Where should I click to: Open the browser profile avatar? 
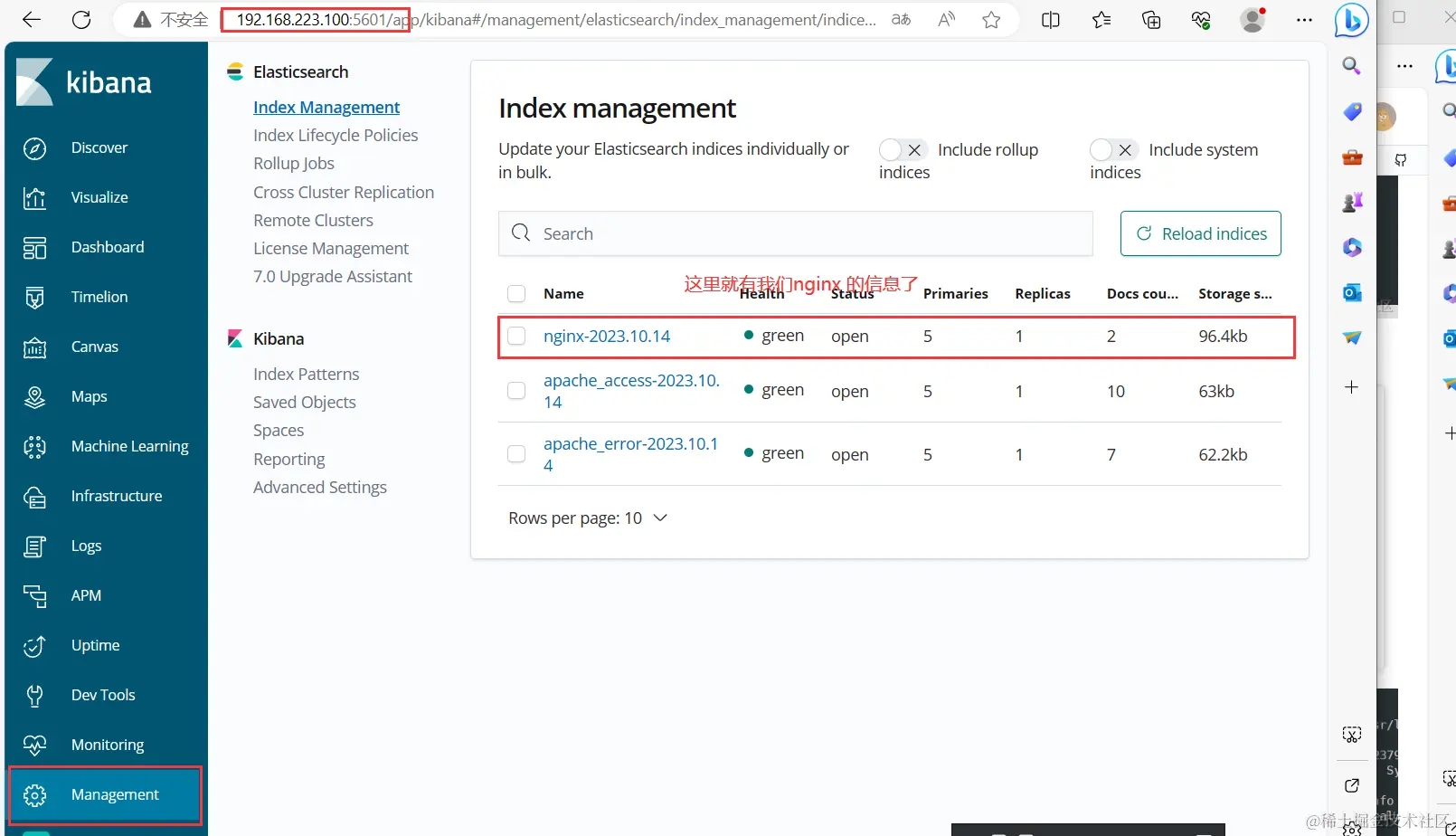click(1253, 19)
